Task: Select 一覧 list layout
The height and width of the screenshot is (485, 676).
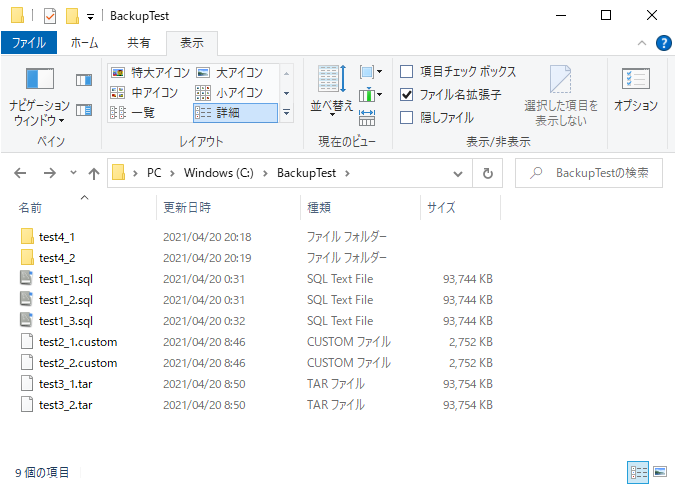Action: tap(133, 113)
